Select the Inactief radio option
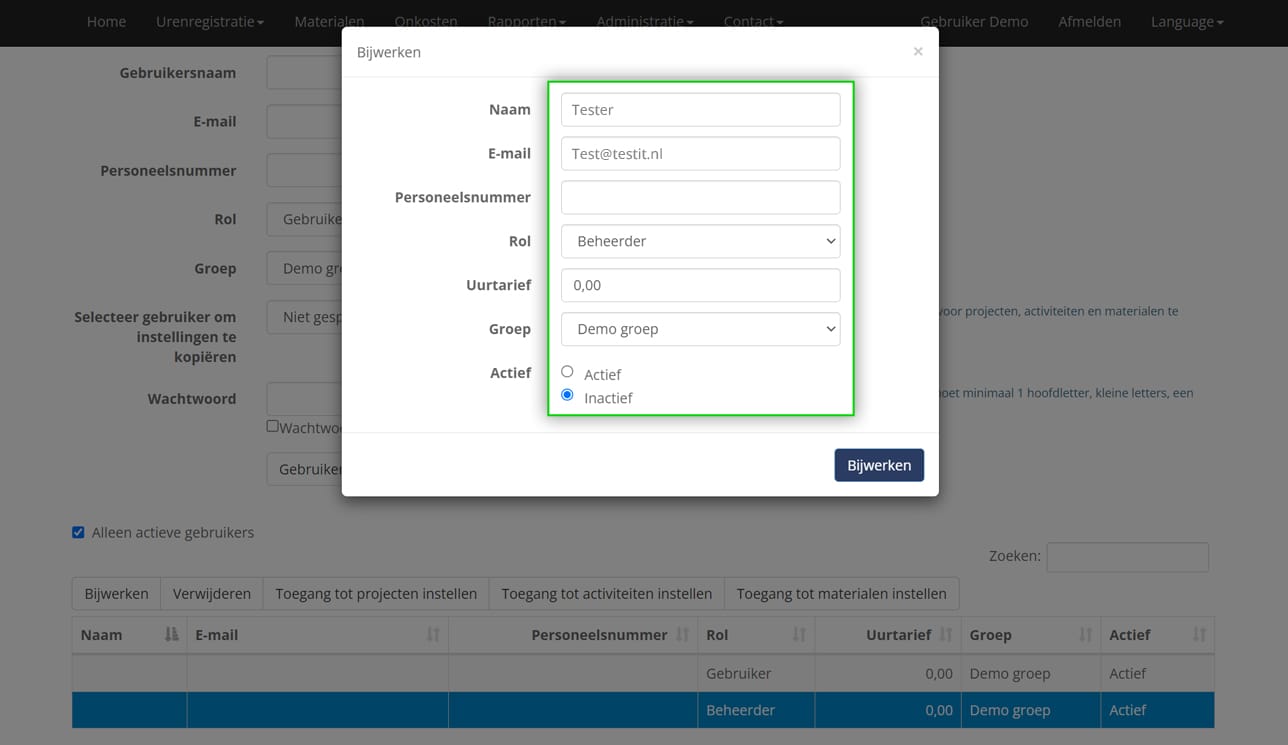 click(x=567, y=395)
